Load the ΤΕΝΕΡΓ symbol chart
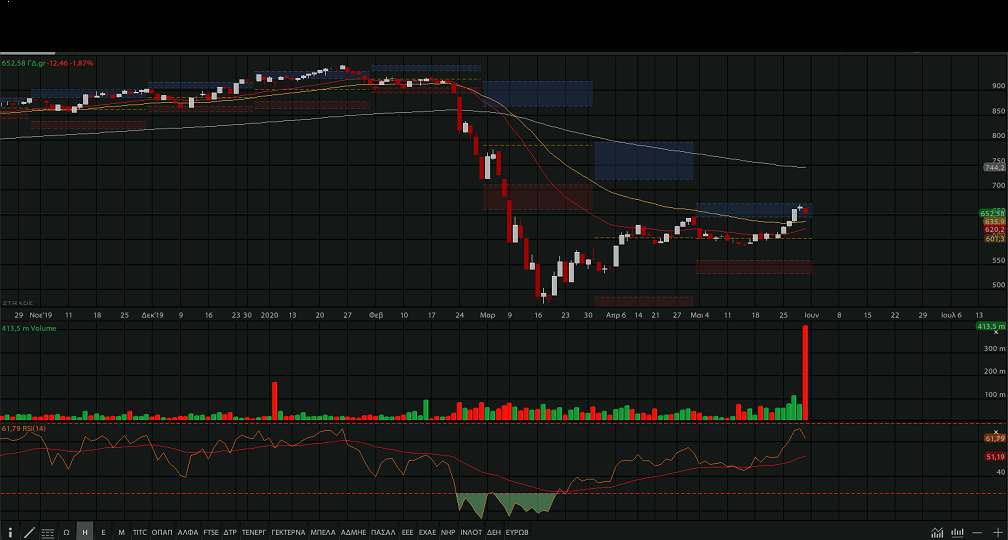Viewport: 1008px width, 540px height. pyautogui.click(x=254, y=532)
